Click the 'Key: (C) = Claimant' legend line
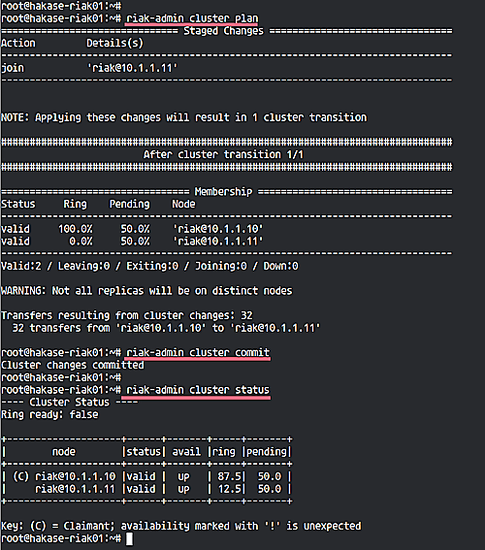Screen dimensions: 485x550 181,526
